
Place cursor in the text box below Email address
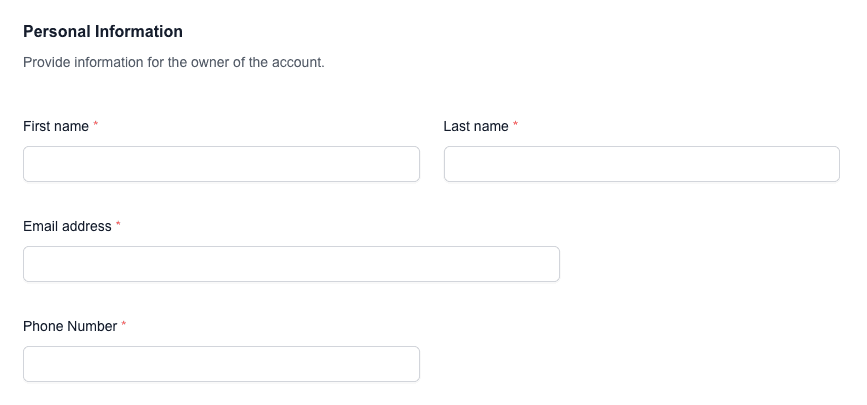coord(291,264)
